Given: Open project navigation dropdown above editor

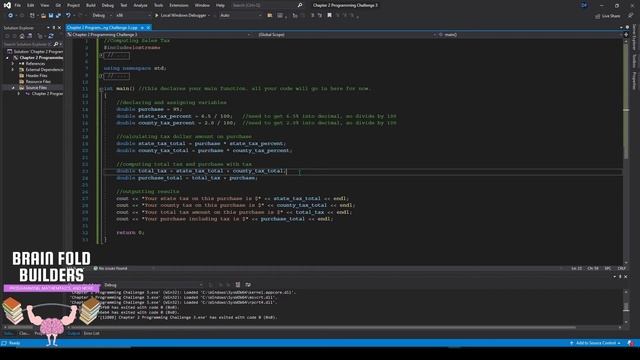Looking at the screenshot, I should click(x=159, y=35).
